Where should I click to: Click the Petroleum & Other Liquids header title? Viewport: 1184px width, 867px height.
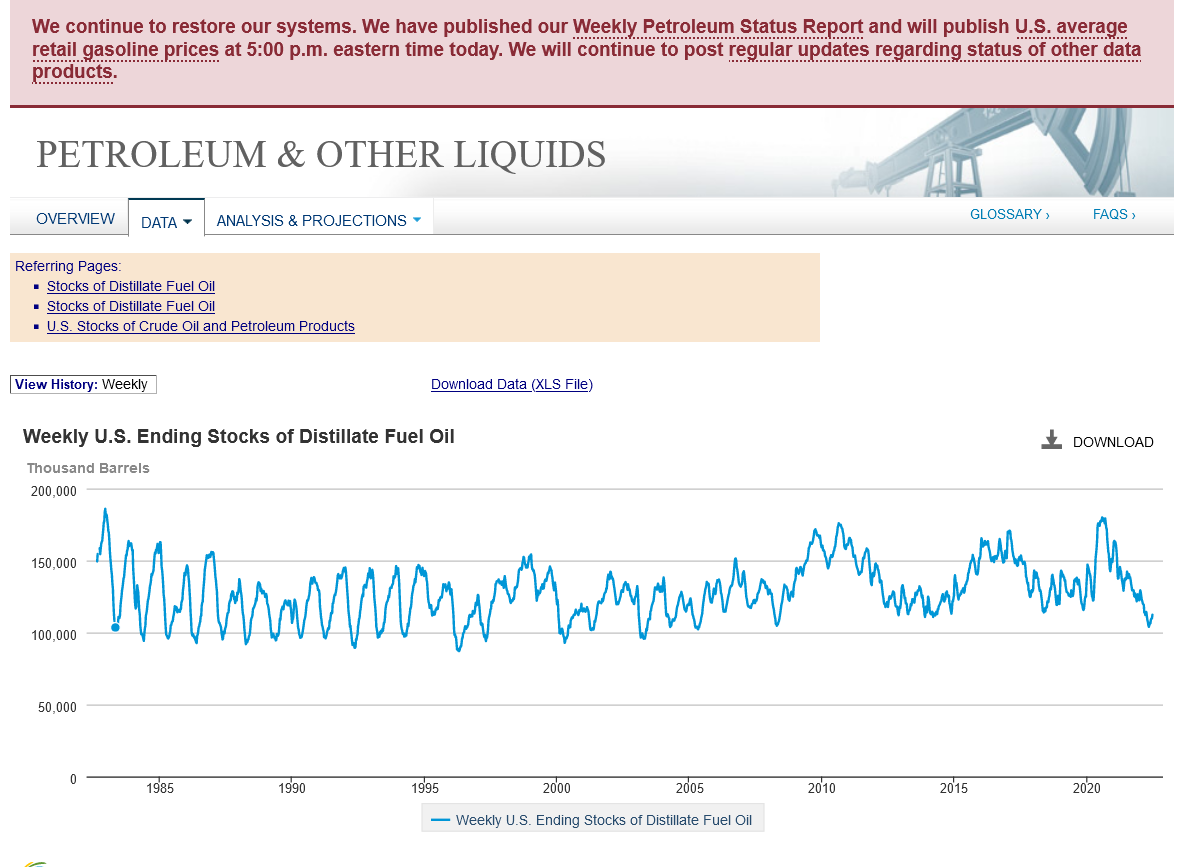(321, 155)
